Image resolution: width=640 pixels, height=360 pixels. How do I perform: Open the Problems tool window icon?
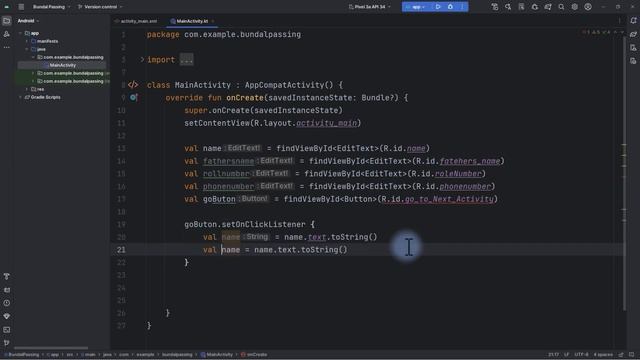pyautogui.click(x=7, y=303)
